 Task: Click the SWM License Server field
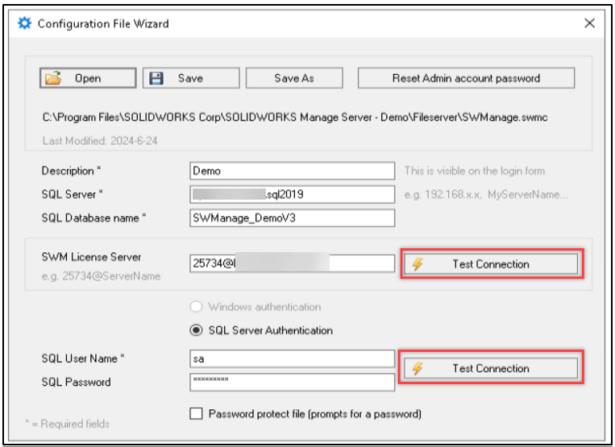coord(292,264)
